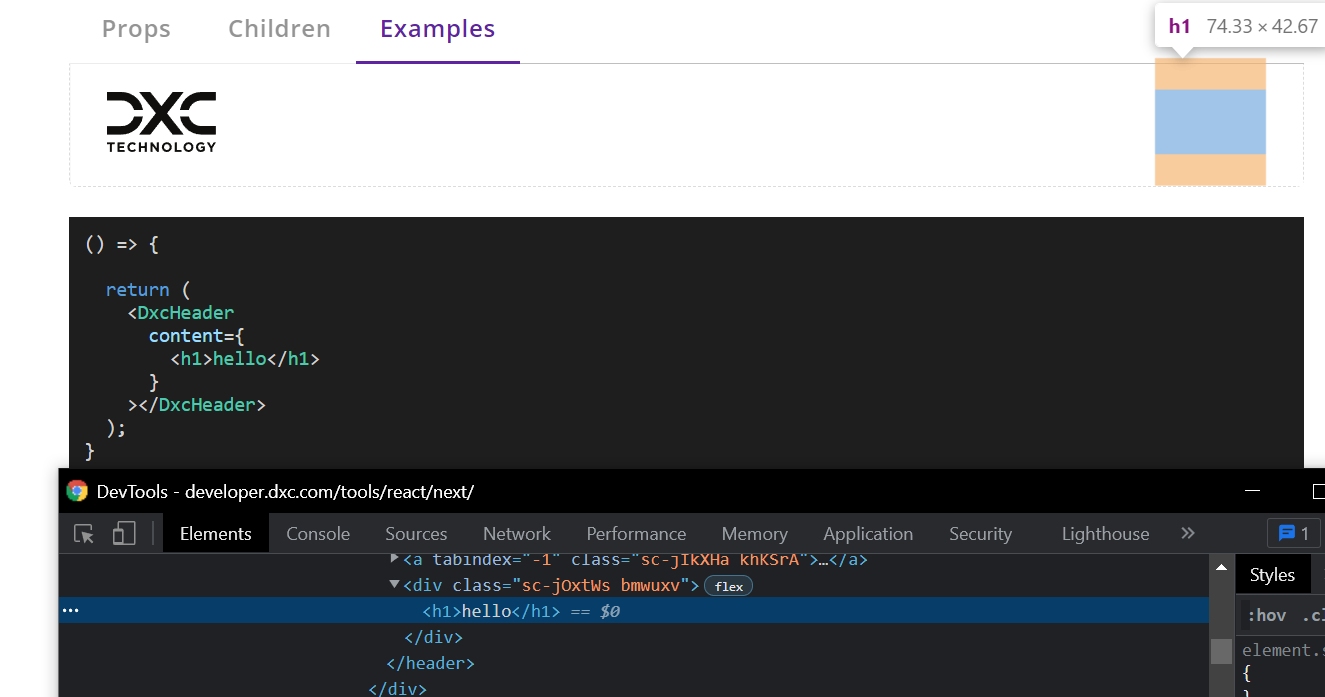Image resolution: width=1325 pixels, height=697 pixels.
Task: Expand the anchor tag sc-jIkXHa node
Action: pos(394,558)
